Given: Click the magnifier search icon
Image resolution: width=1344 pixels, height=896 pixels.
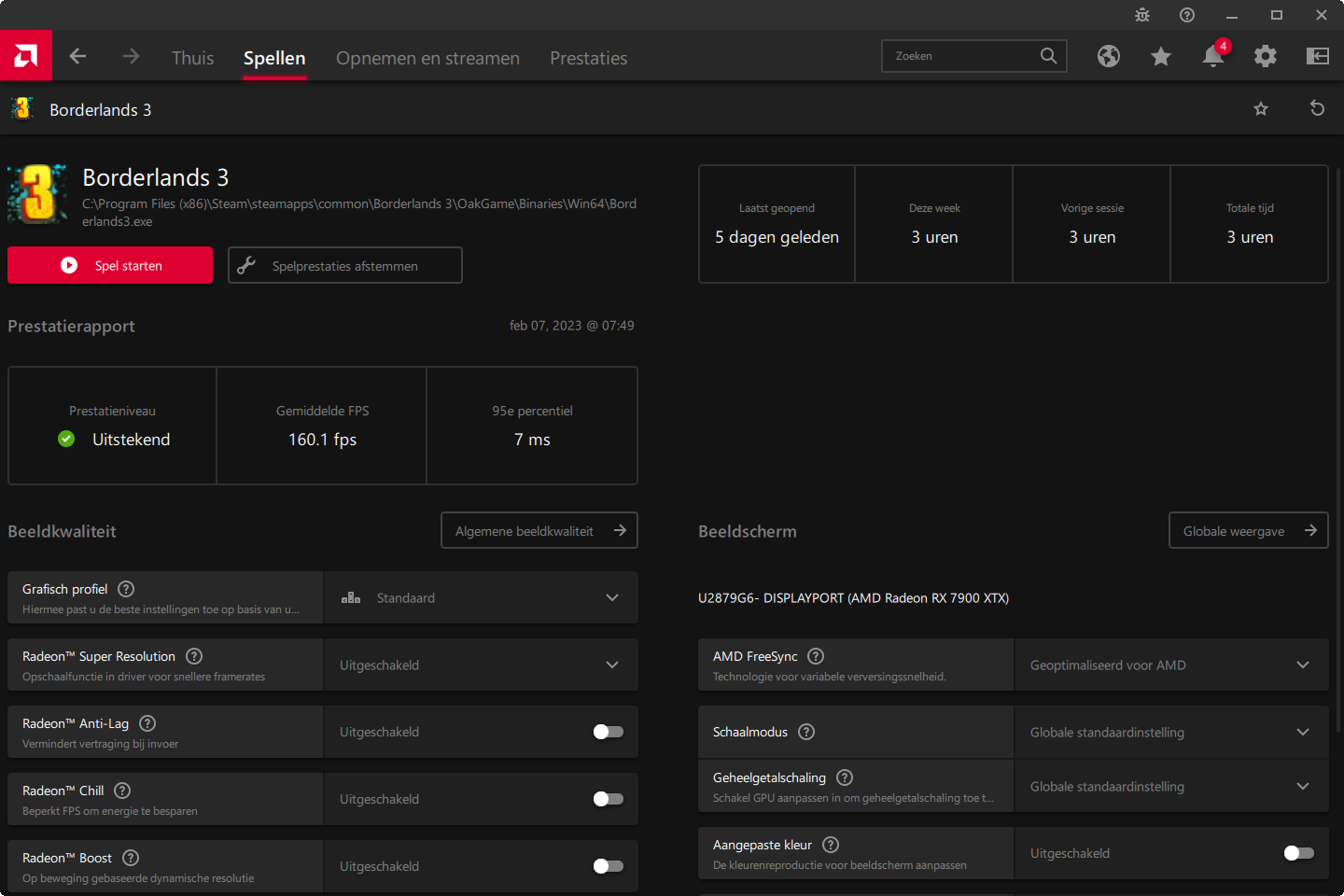Looking at the screenshot, I should (x=1049, y=56).
